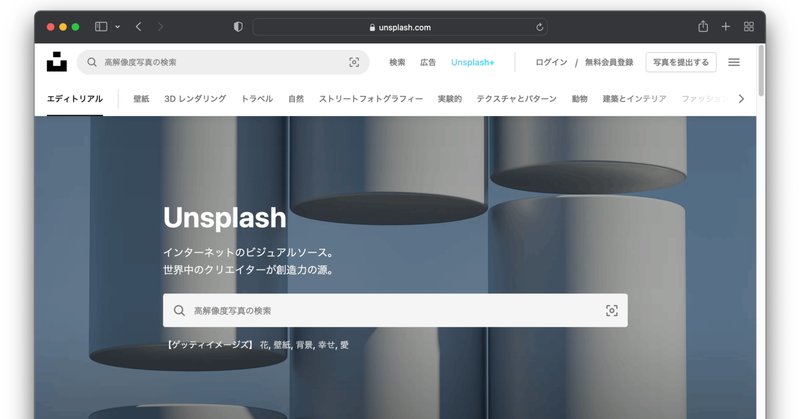
Task: Select the 自然 category tab
Action: (x=296, y=99)
